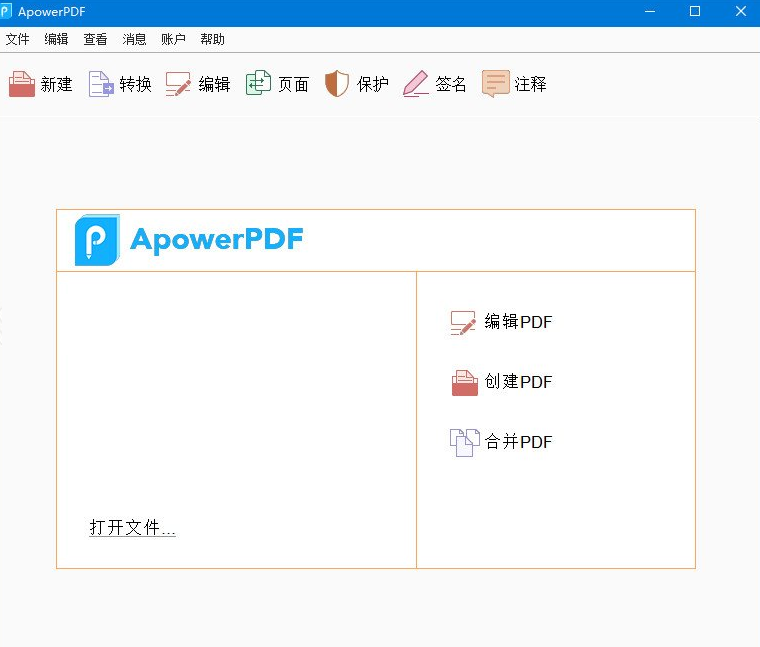Click the 新建 (New) toolbar icon
Image resolution: width=760 pixels, height=647 pixels.
pos(22,84)
